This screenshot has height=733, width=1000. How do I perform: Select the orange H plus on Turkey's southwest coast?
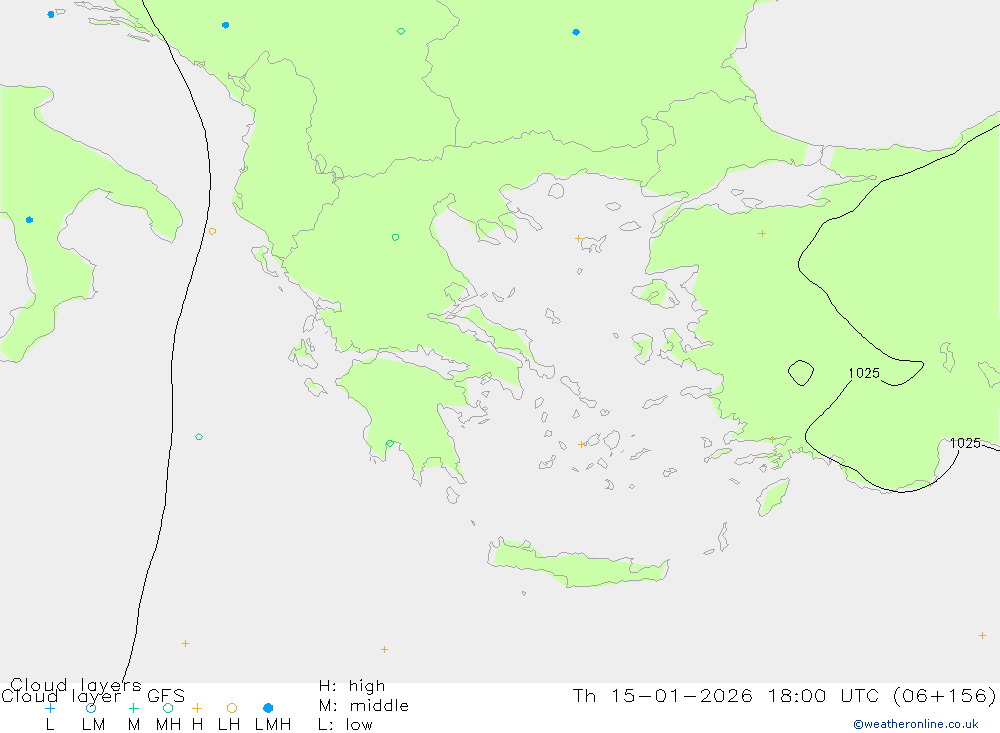tap(772, 440)
